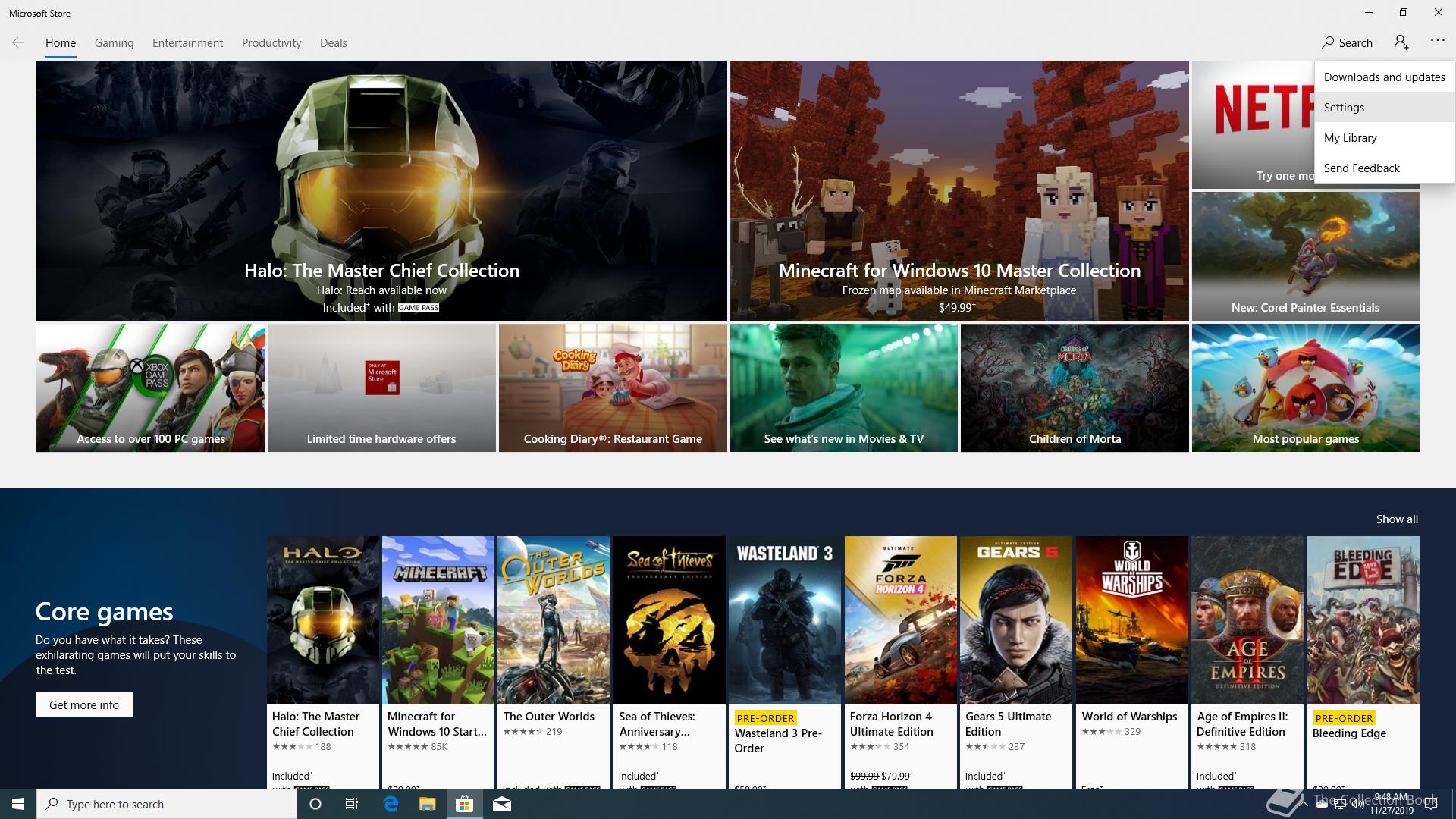Switch to the Gaming tab
1456x819 pixels.
click(x=114, y=43)
